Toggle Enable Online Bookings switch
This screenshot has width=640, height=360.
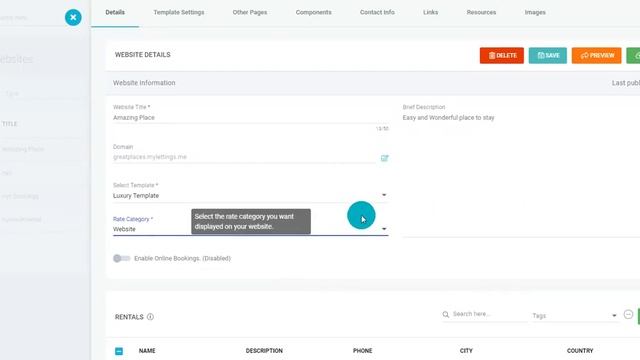tap(121, 258)
